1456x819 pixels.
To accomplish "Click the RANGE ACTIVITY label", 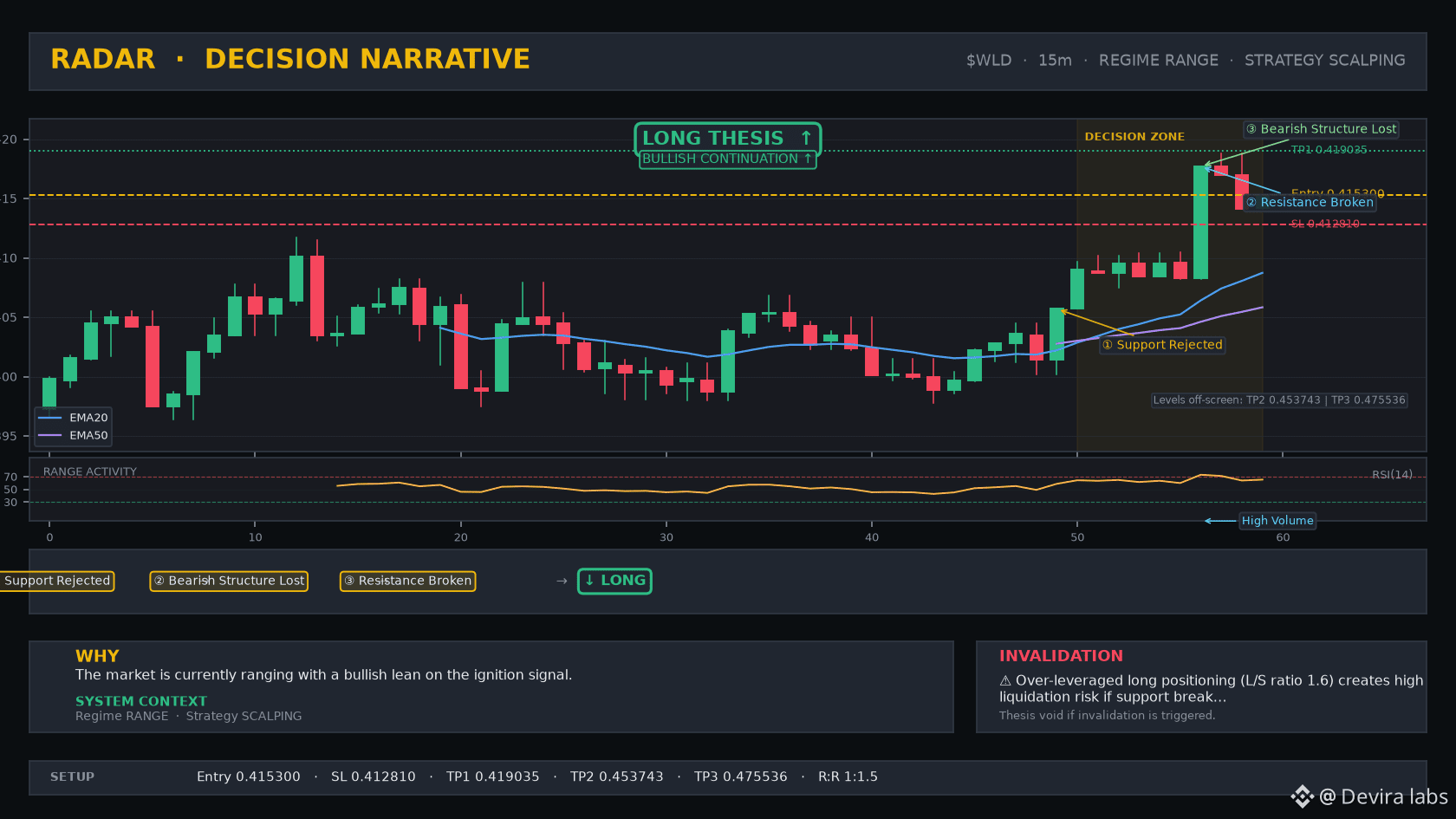I will tap(90, 472).
